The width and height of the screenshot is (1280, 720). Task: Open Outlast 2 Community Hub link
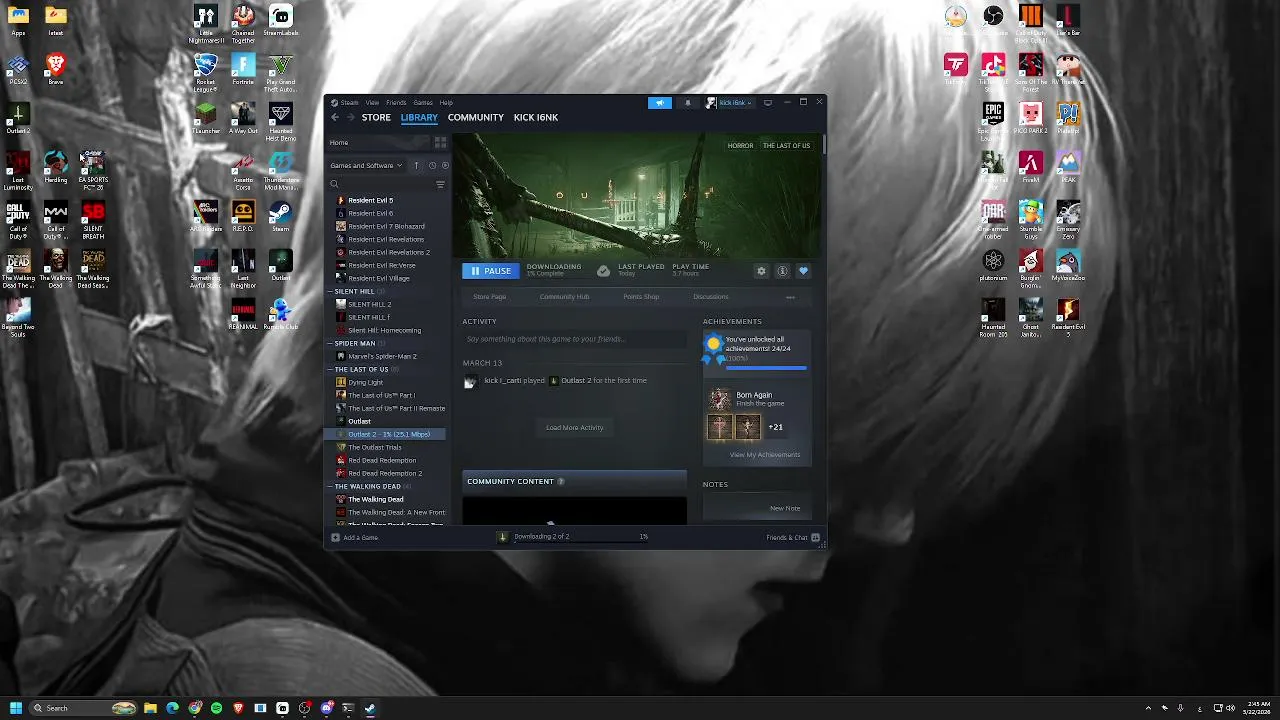point(564,297)
